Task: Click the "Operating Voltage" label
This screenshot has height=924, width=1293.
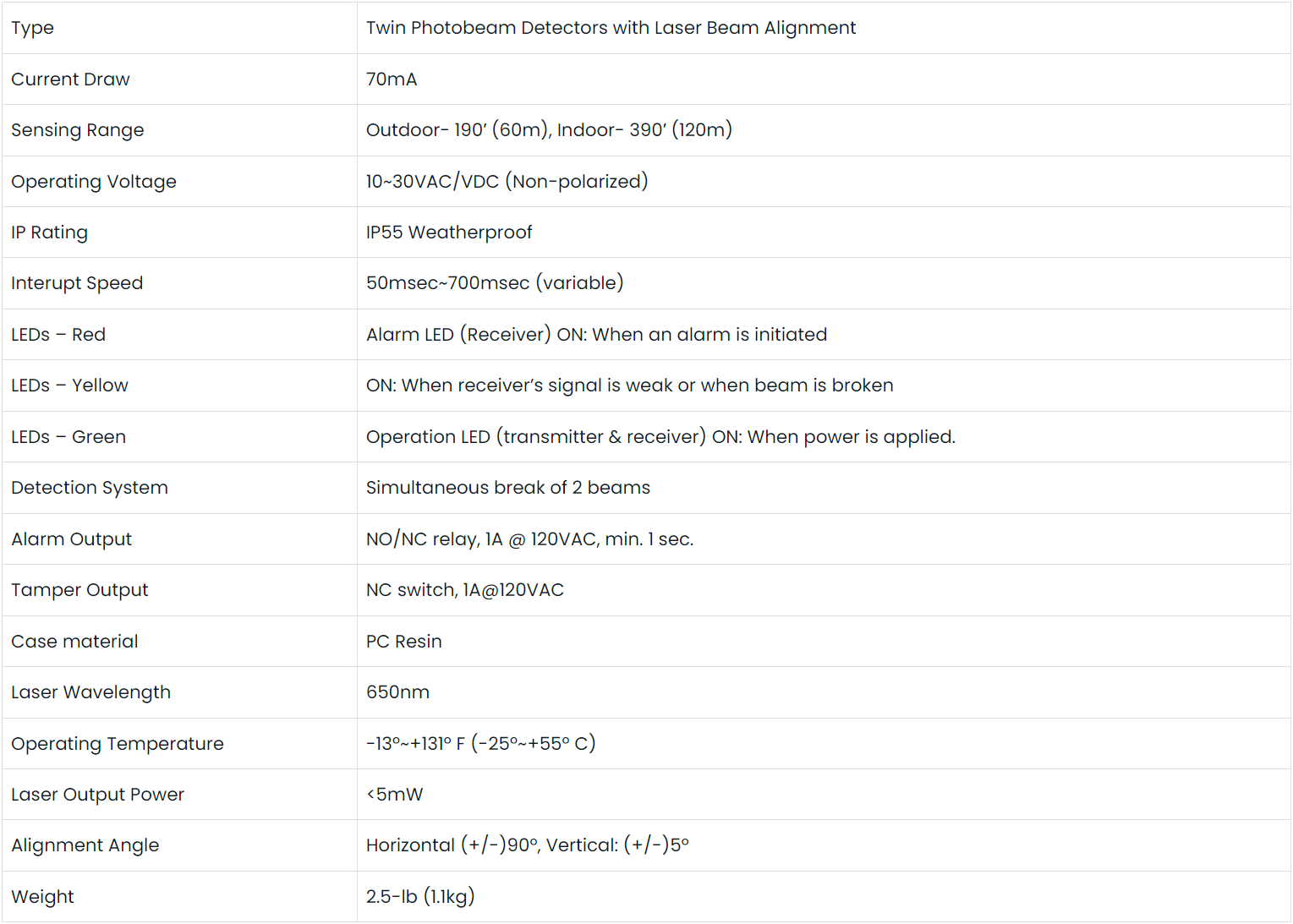Action: click(x=93, y=182)
